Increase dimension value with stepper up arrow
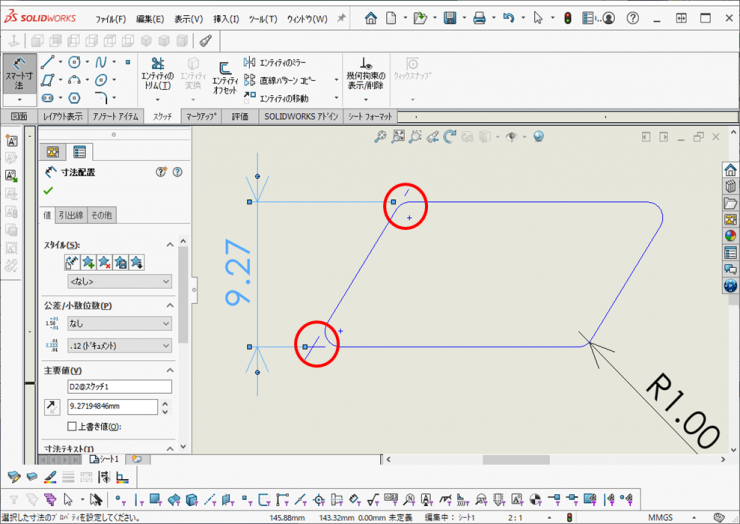The image size is (740, 524). pos(165,404)
